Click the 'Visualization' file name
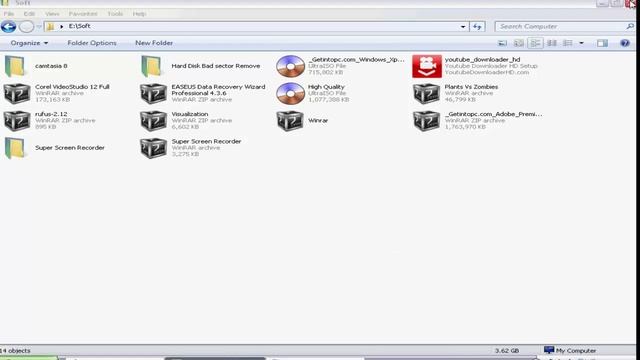The width and height of the screenshot is (640, 360). [190, 114]
